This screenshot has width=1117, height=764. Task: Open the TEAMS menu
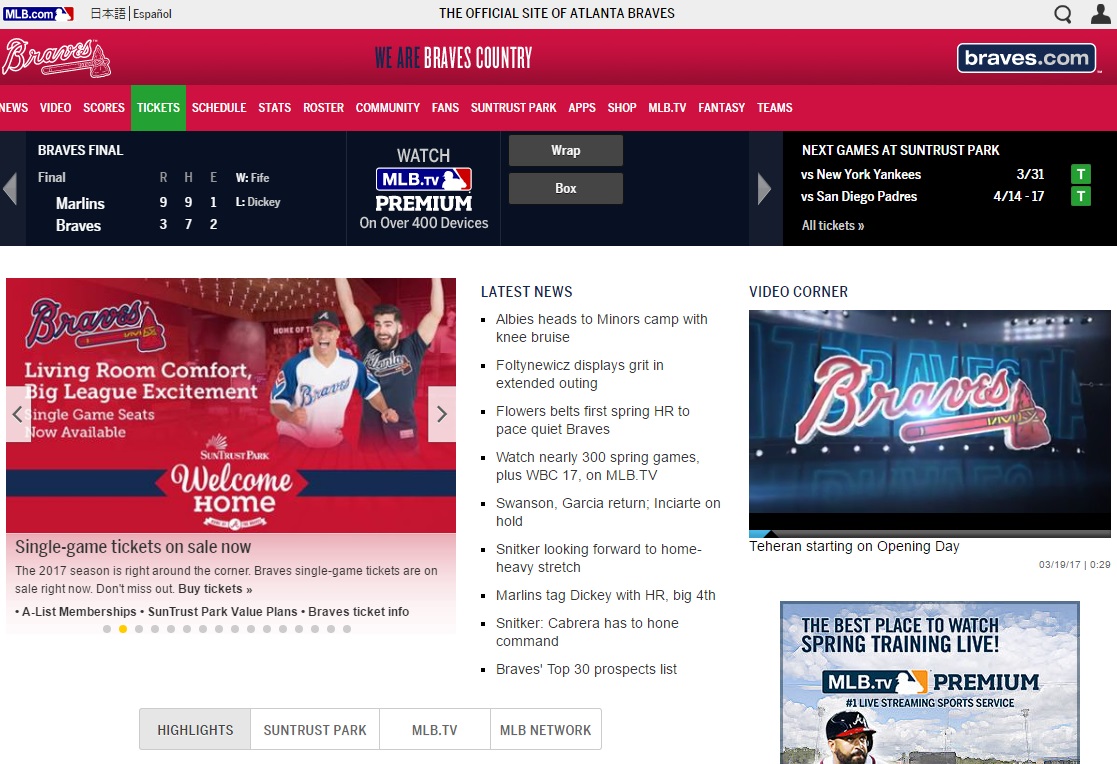coord(775,108)
